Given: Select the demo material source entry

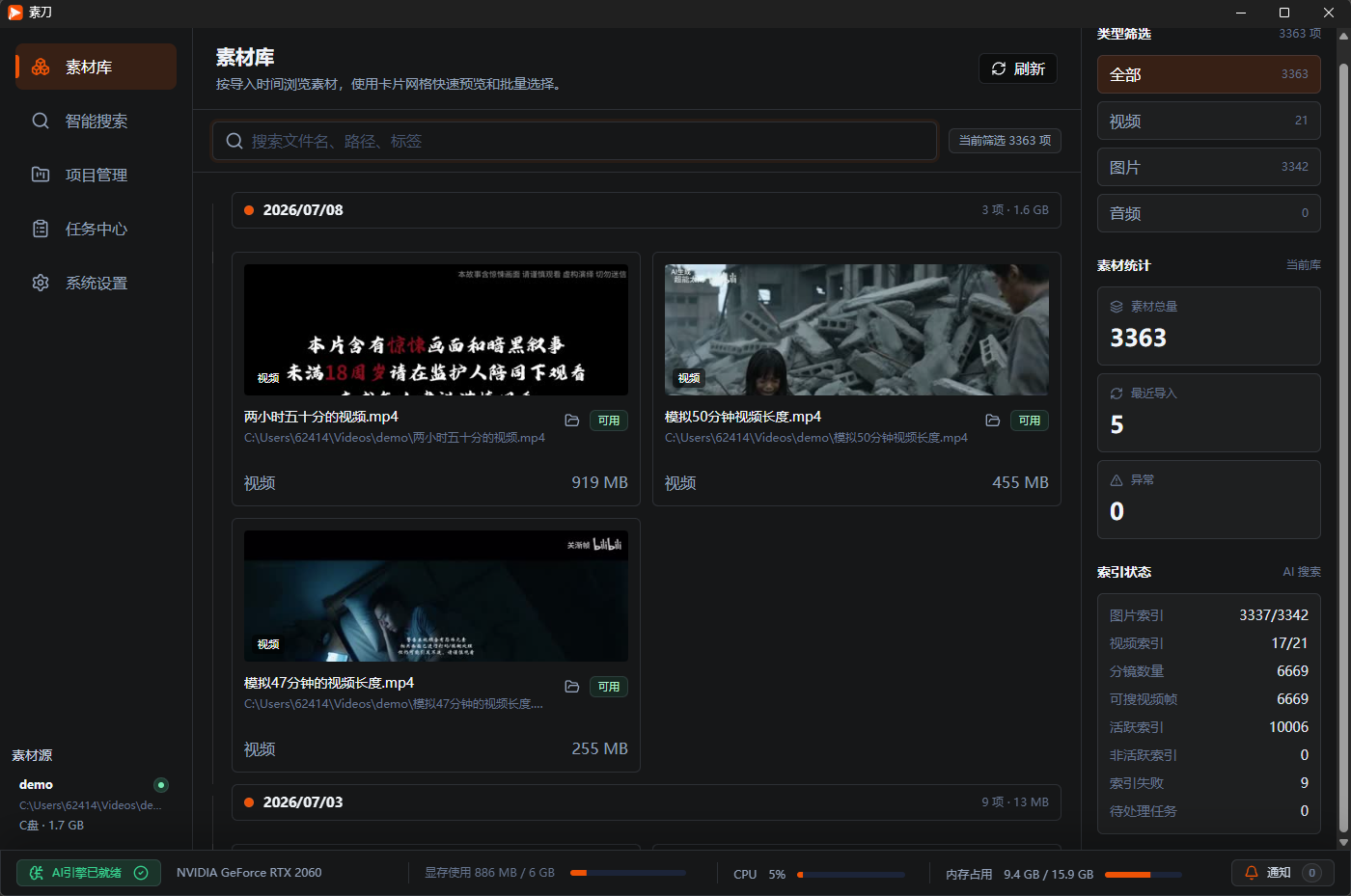Looking at the screenshot, I should 94,804.
